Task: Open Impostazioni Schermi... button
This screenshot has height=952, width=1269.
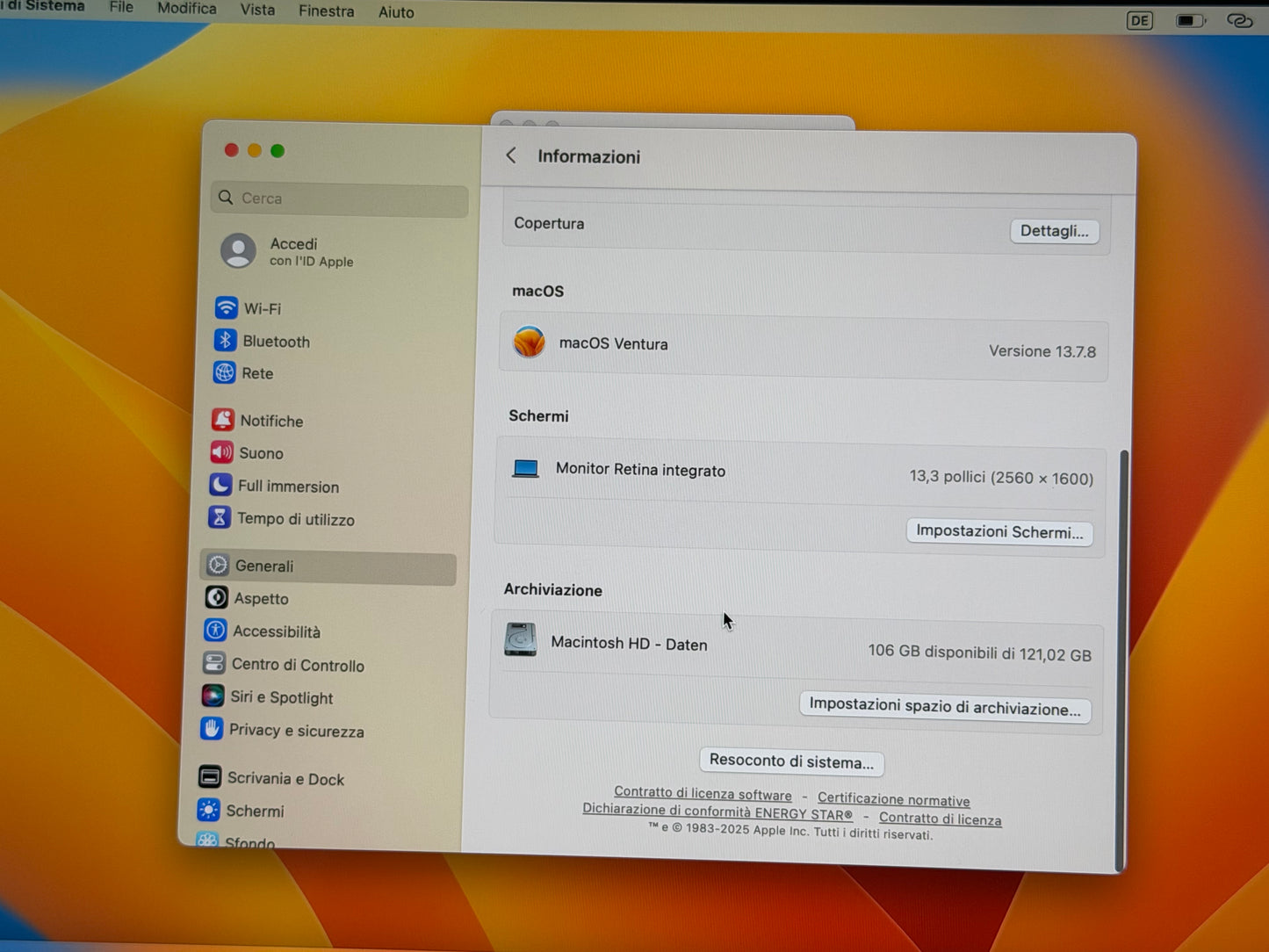Action: coord(999,531)
